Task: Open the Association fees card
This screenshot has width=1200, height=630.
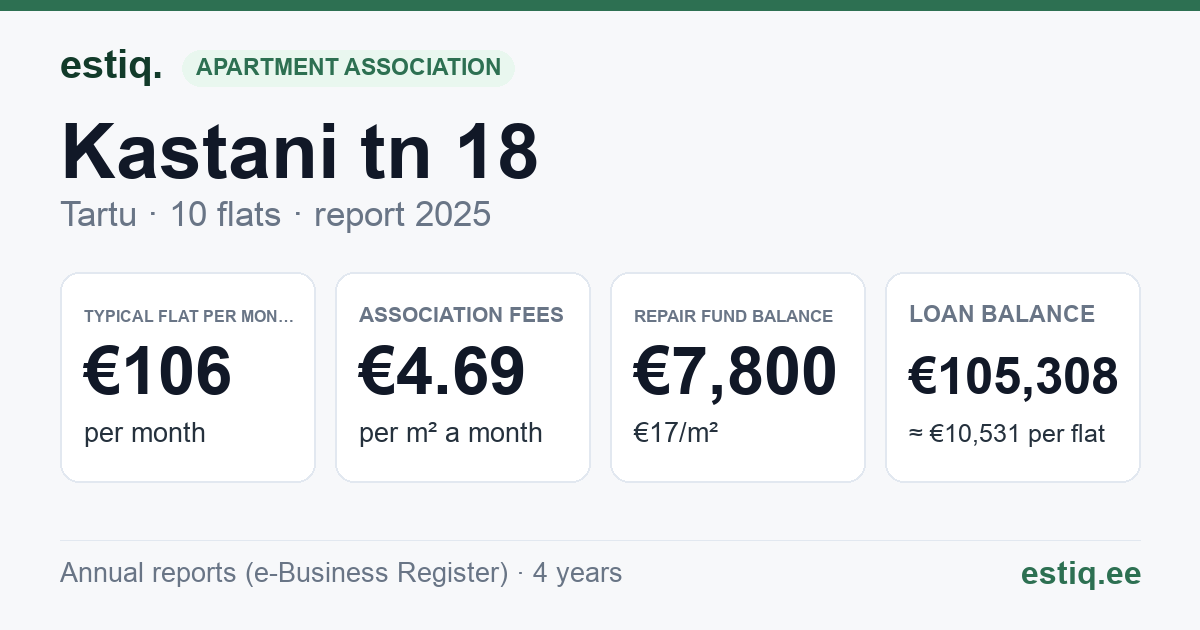Action: [x=463, y=377]
